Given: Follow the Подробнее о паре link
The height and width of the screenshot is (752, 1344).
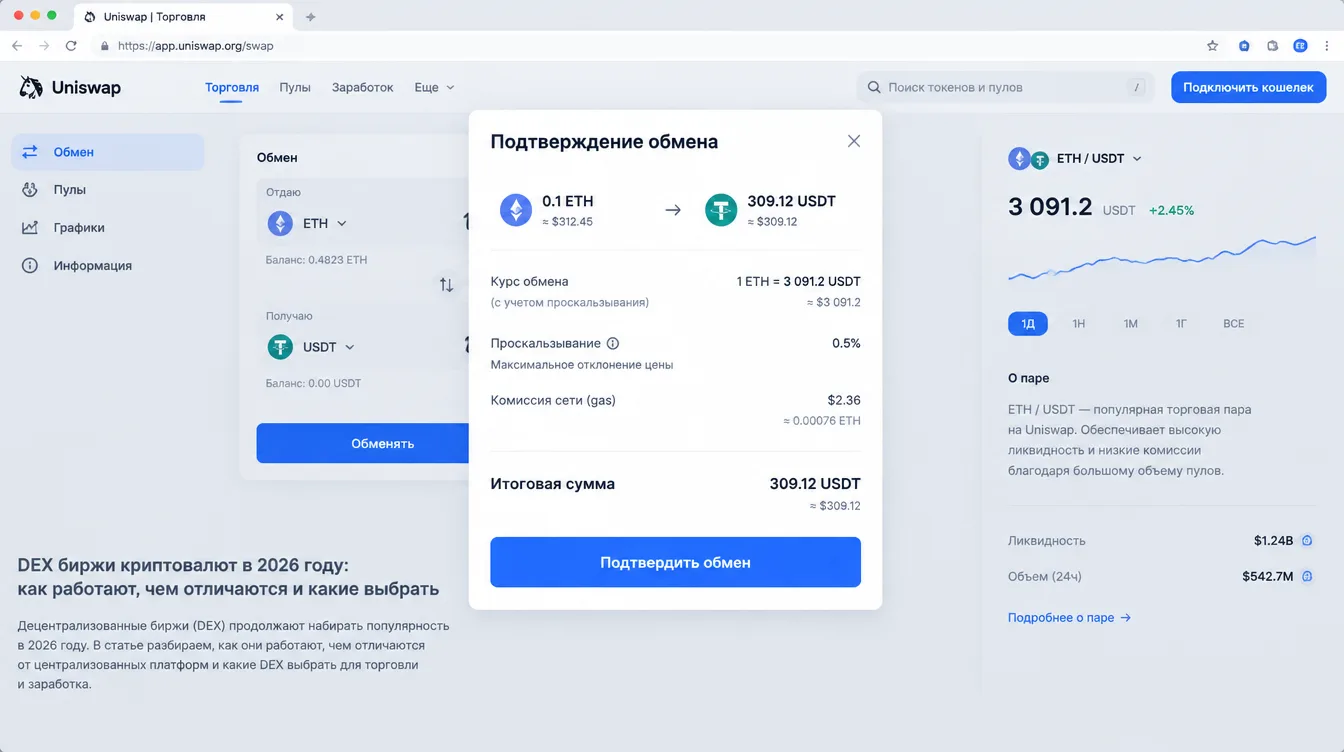Looking at the screenshot, I should [x=1069, y=618].
